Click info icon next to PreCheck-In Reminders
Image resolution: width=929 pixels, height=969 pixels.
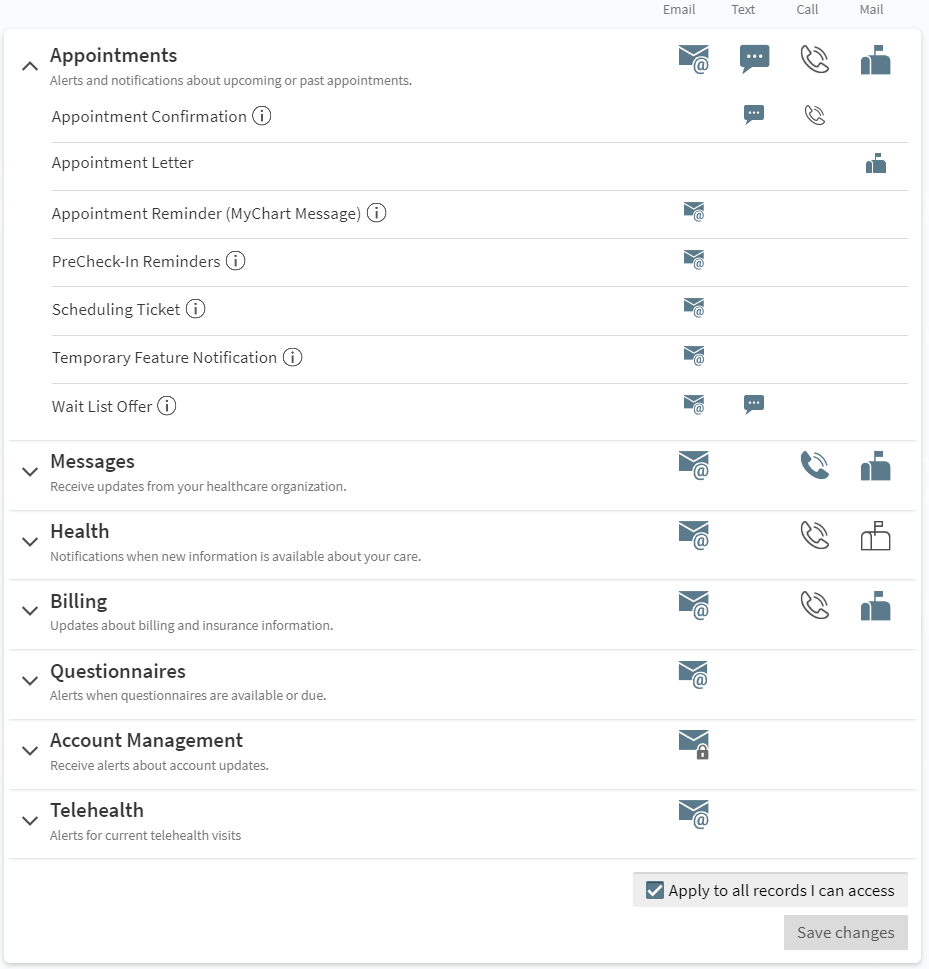pos(235,262)
